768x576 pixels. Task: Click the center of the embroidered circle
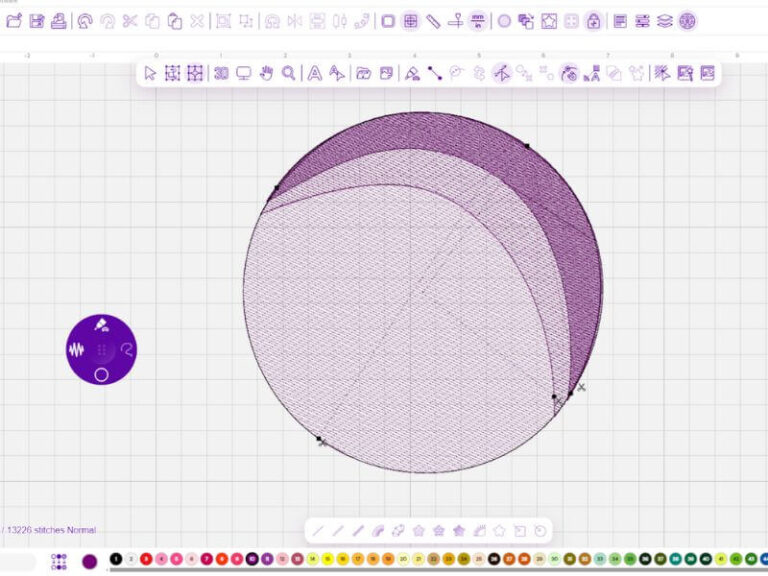pyautogui.click(x=422, y=292)
